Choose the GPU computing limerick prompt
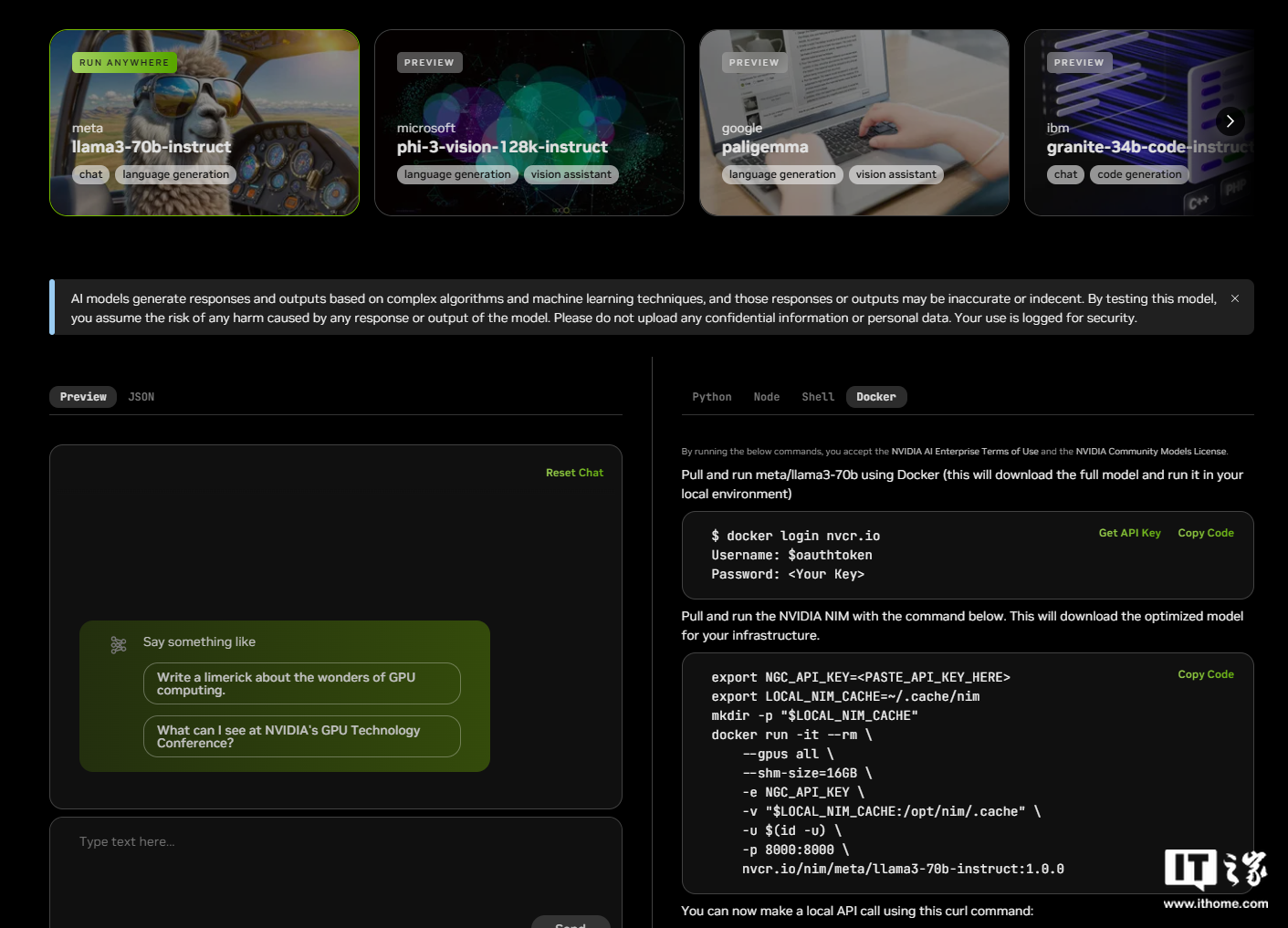Viewport: 1288px width, 928px height. coord(302,683)
